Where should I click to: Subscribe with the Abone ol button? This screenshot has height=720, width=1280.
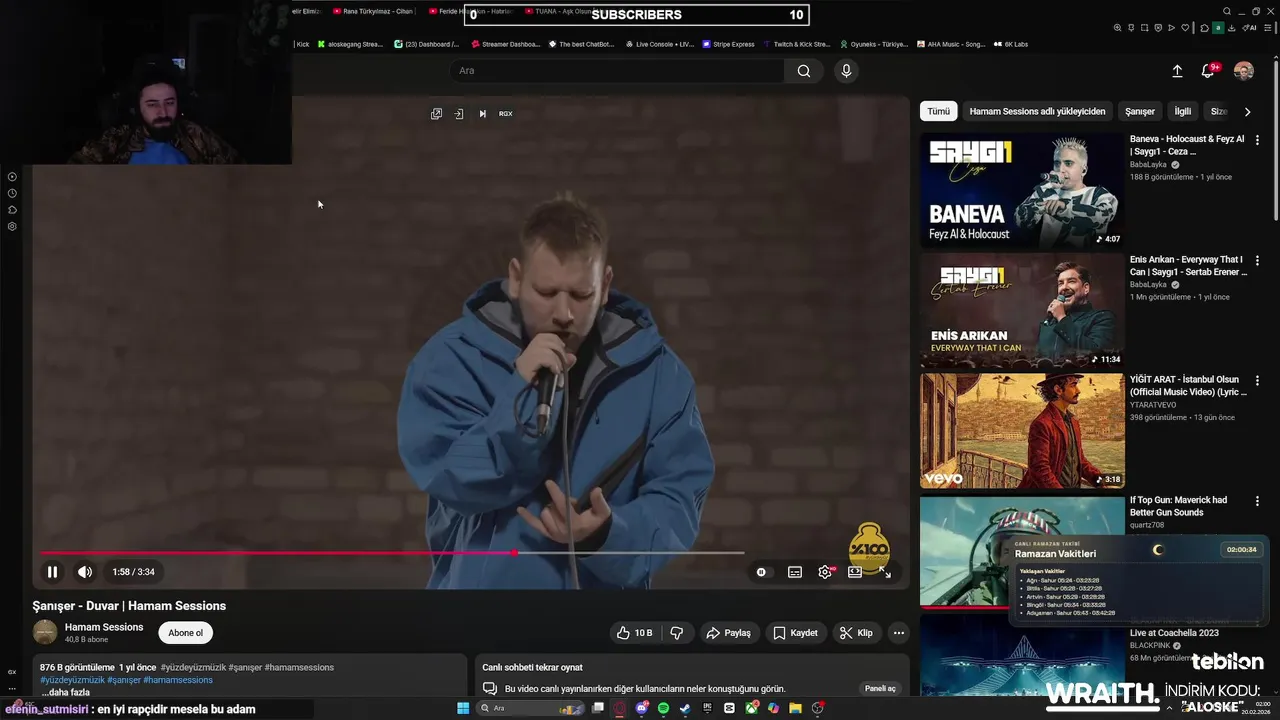pyautogui.click(x=186, y=633)
